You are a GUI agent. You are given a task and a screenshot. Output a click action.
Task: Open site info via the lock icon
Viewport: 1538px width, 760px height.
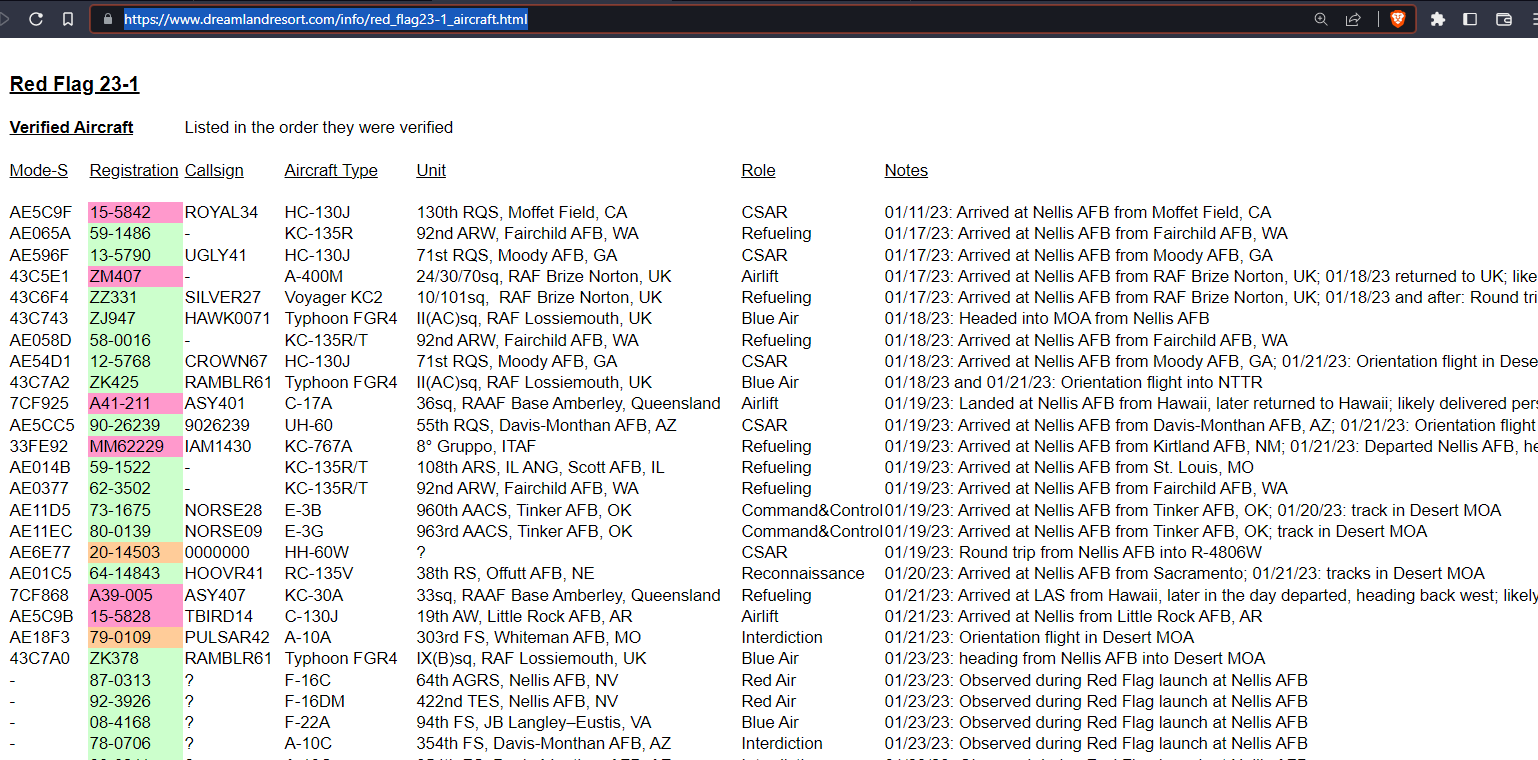coord(108,19)
